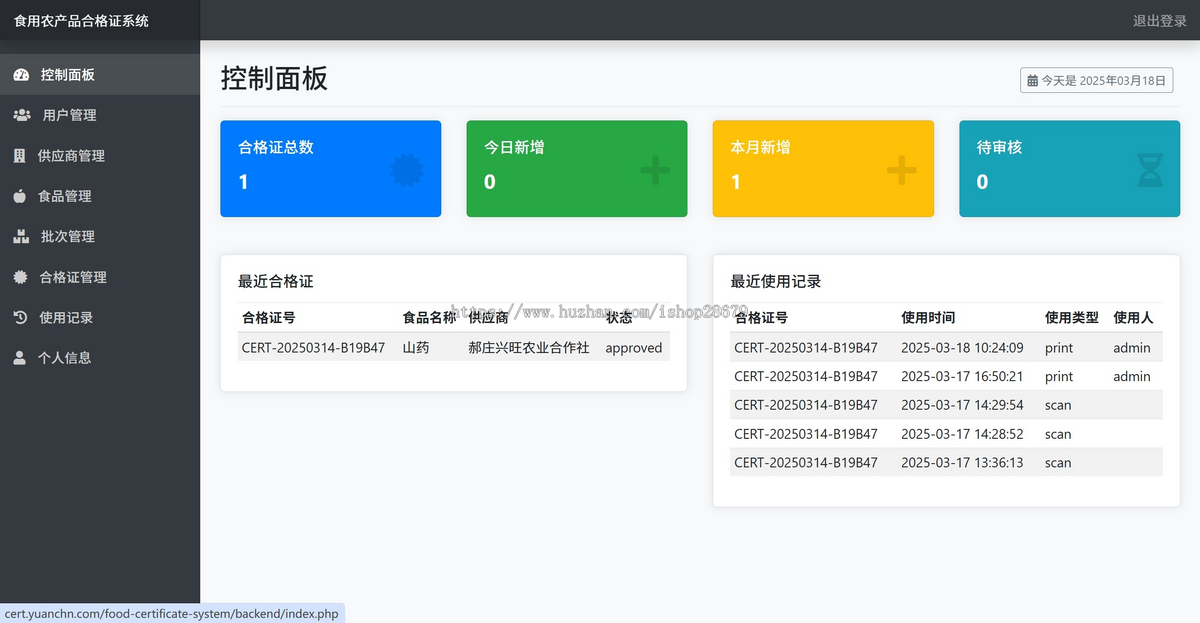Go to 供应商管理 in the sidebar
Viewport: 1200px width, 623px height.
click(x=100, y=156)
